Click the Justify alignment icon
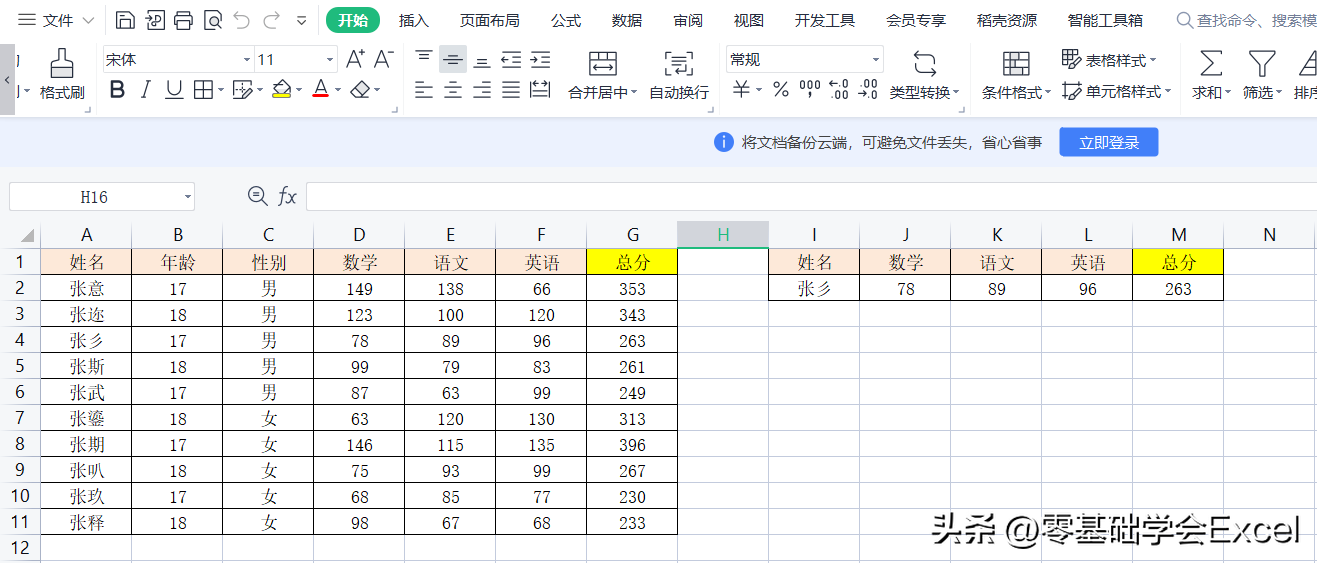 pyautogui.click(x=511, y=90)
